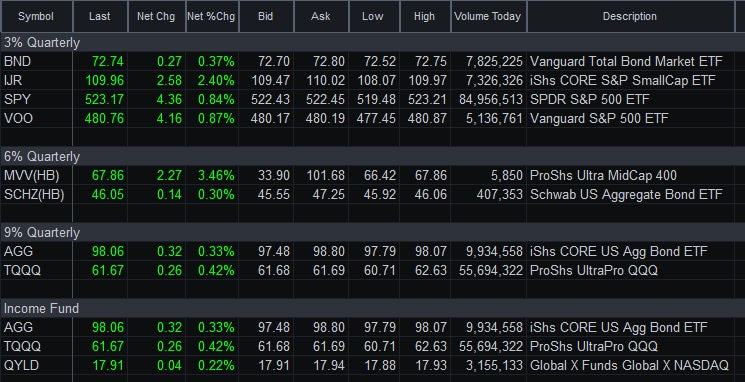Click SPY high 523.21
The height and width of the screenshot is (382, 745).
(428, 99)
